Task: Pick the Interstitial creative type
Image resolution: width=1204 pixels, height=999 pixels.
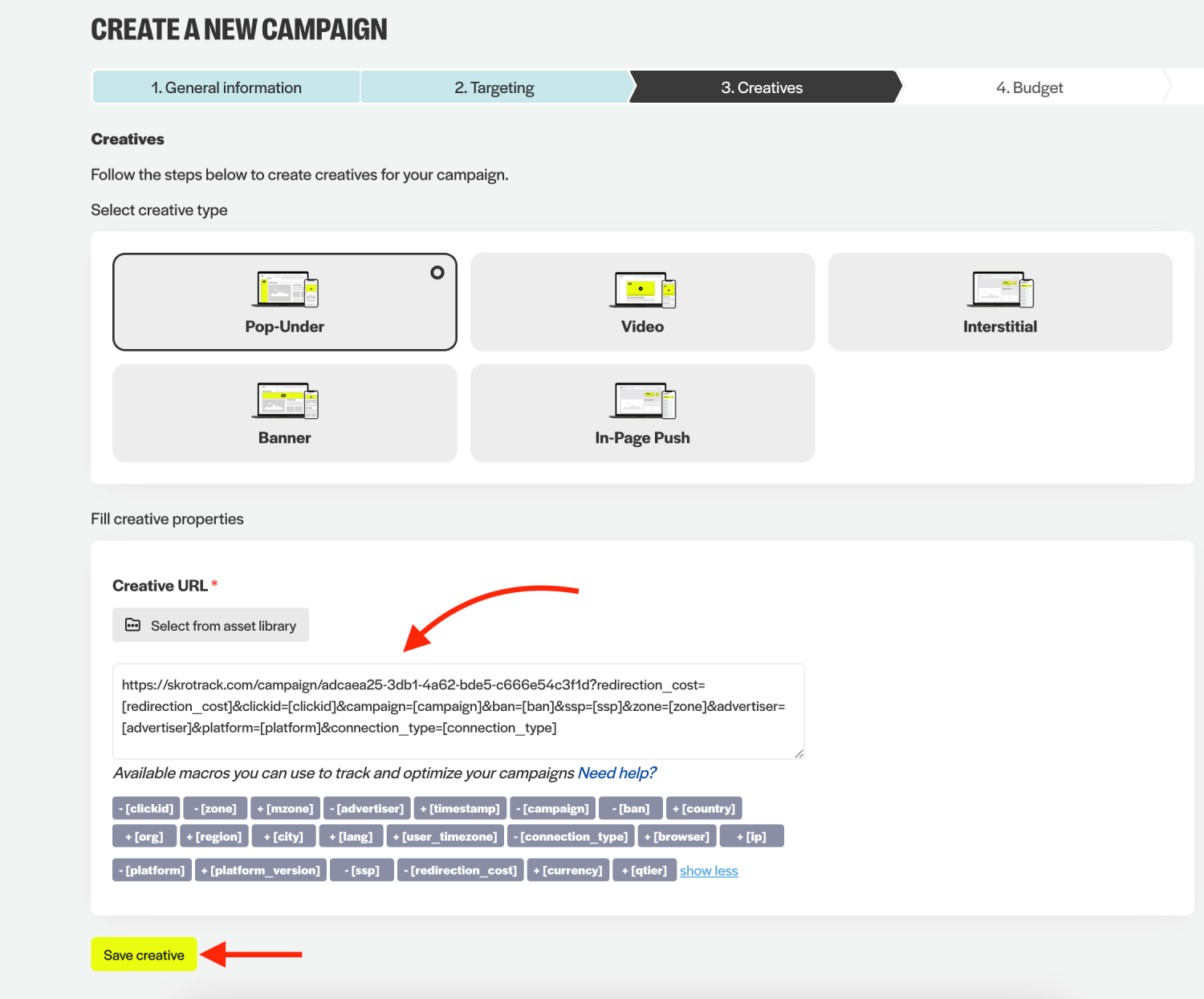Action: (x=1000, y=302)
